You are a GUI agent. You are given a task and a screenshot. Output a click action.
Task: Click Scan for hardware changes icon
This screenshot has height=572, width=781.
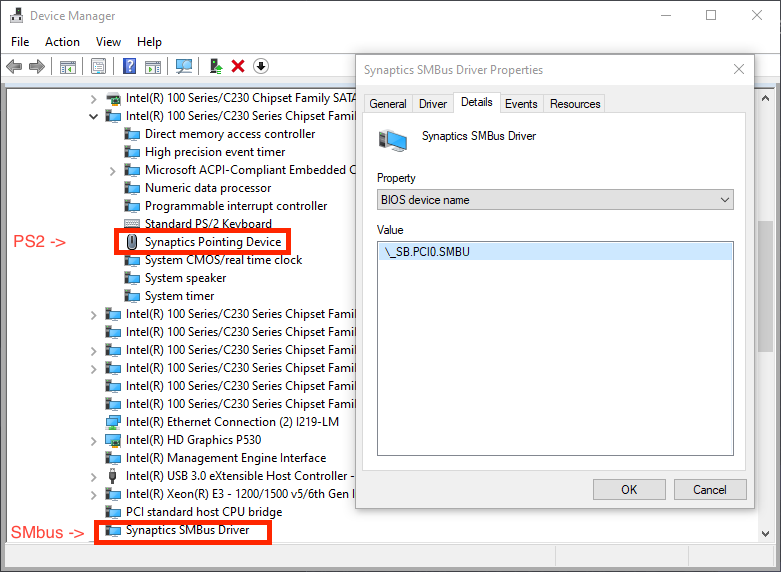click(184, 66)
